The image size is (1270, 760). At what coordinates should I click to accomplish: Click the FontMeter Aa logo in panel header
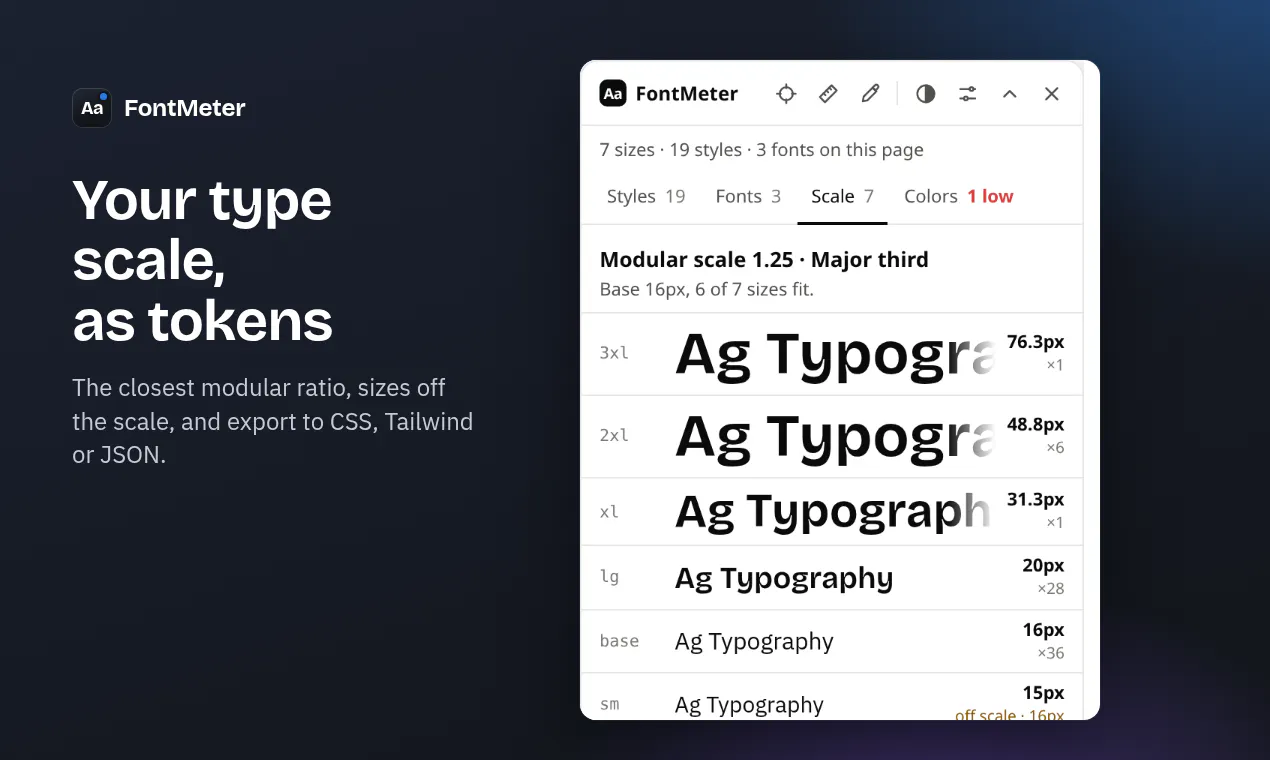[x=613, y=94]
